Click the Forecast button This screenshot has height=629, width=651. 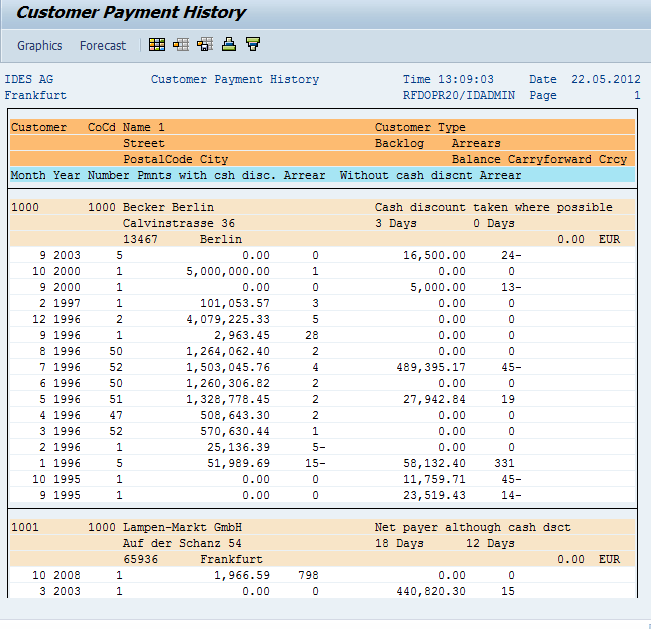coord(103,46)
